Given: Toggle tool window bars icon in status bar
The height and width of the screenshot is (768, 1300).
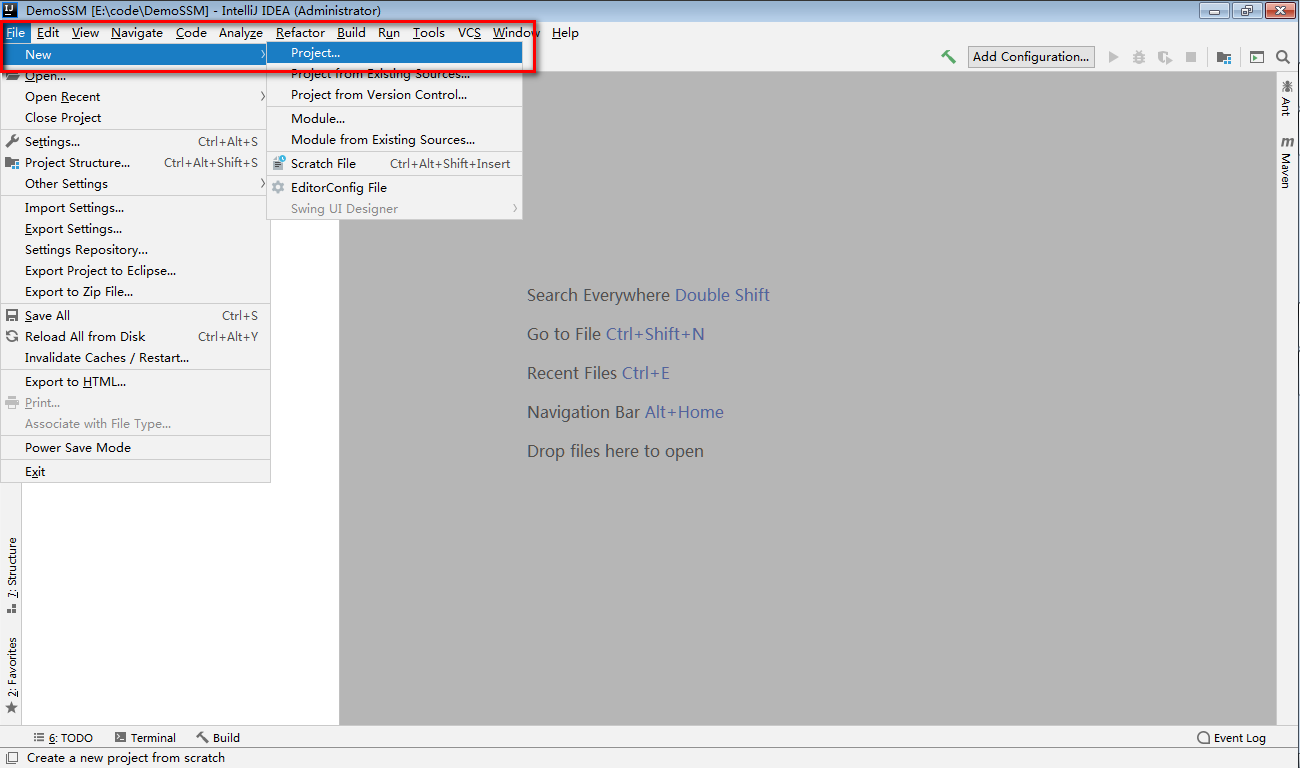Looking at the screenshot, I should point(11,758).
